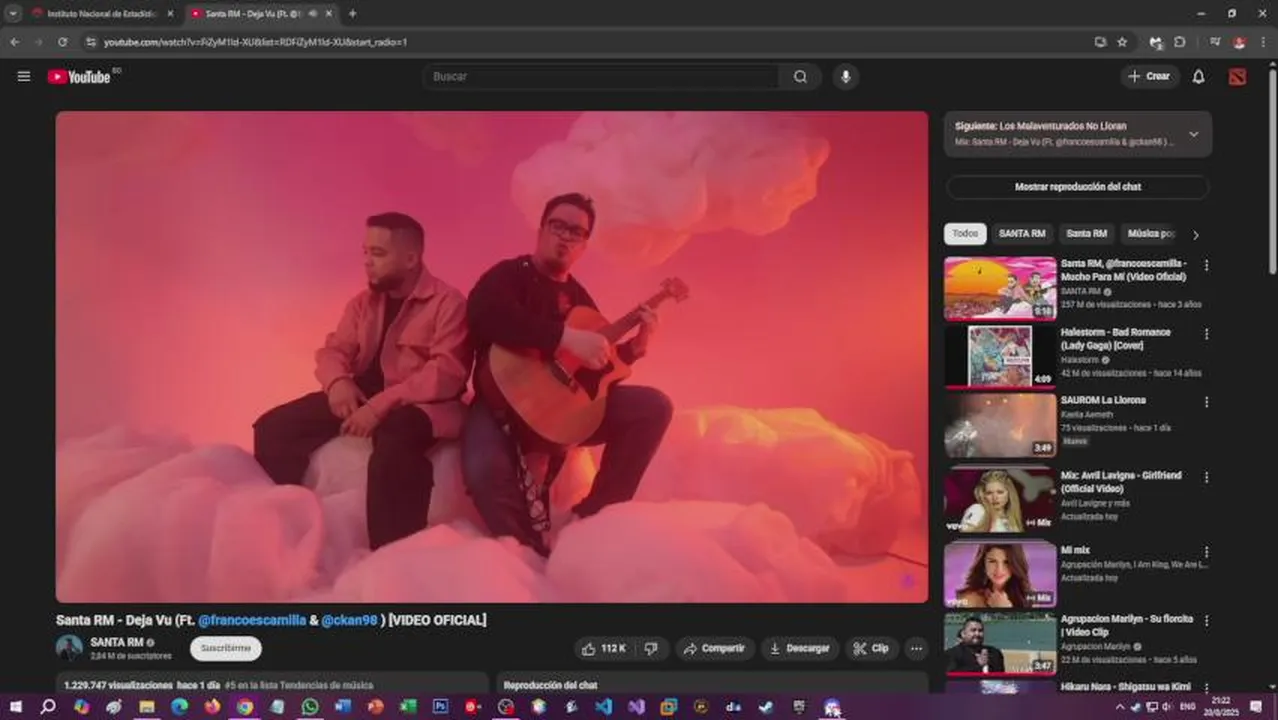This screenshot has height=720, width=1278.
Task: Open the #5 Tendencias de música text
Action: pyautogui.click(x=299, y=686)
